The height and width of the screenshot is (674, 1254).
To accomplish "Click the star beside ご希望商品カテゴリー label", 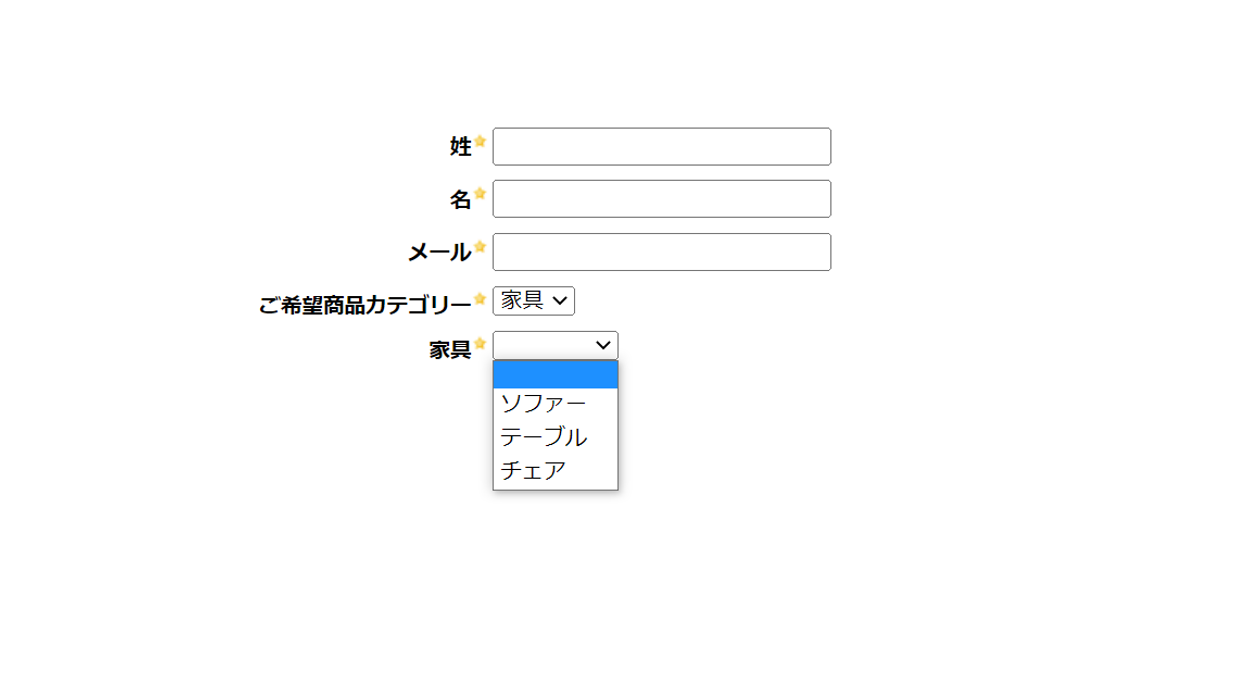I will pyautogui.click(x=480, y=299).
